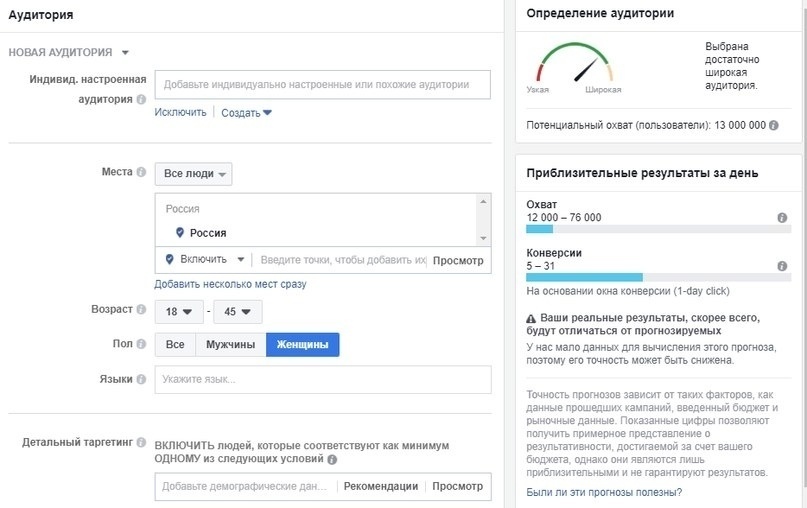Expand НОВАЯ АУДИТОРИЯ menu
Screen dimensions: 807x508
coord(68,52)
